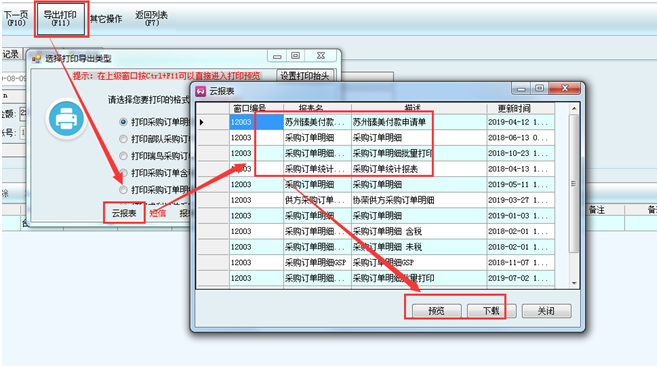Click scroll down arrow in report list

pos(574,283)
